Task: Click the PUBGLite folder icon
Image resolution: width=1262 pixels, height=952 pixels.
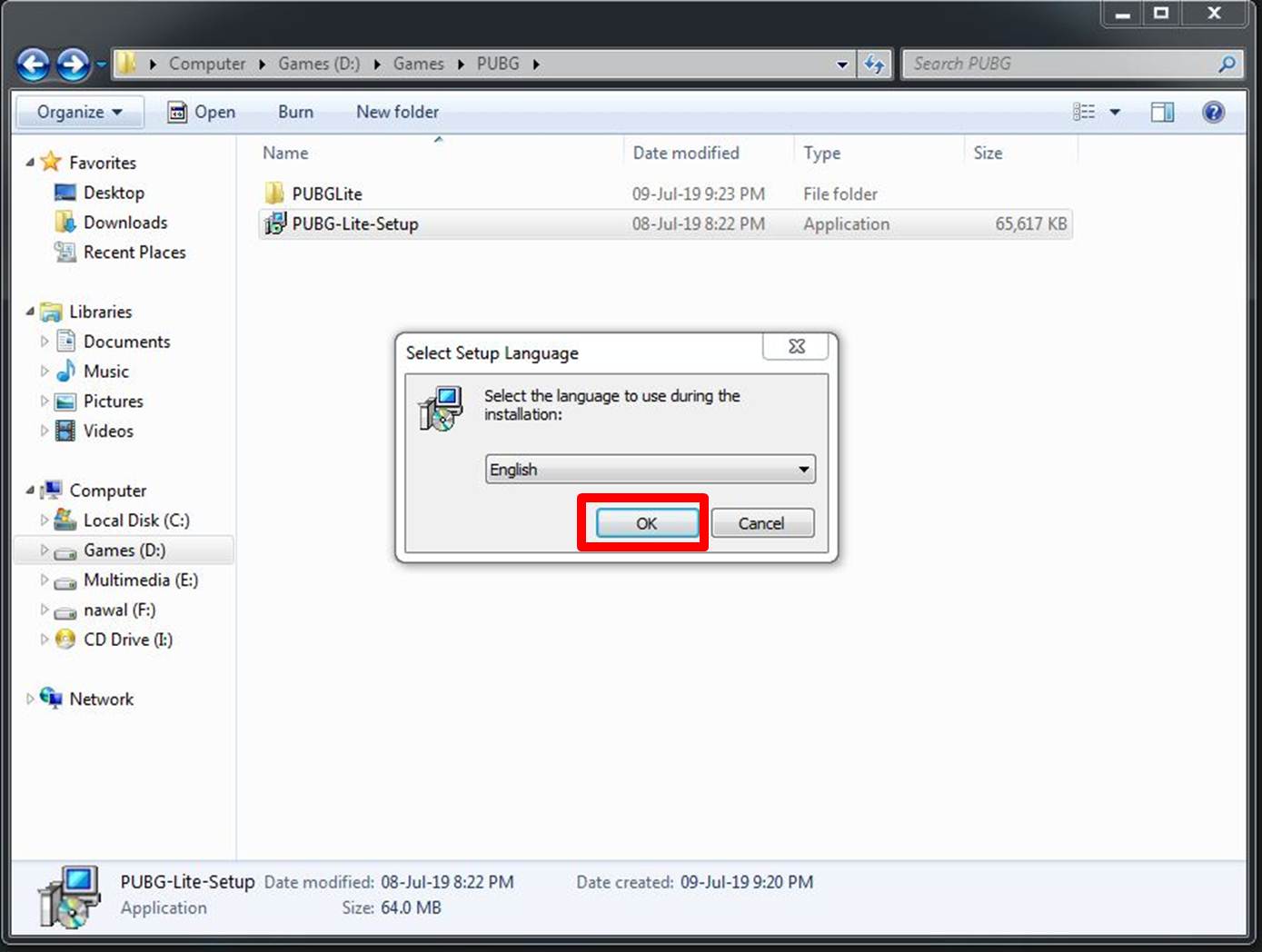Action: (x=274, y=193)
